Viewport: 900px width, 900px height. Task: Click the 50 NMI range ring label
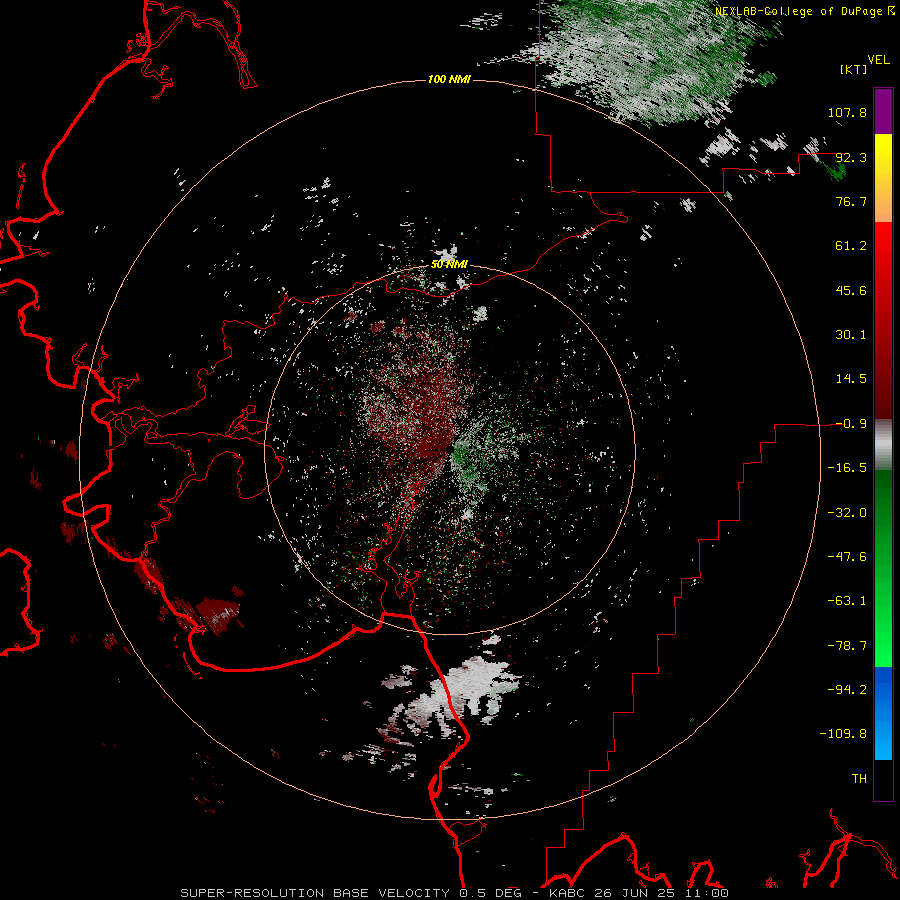coord(449,265)
